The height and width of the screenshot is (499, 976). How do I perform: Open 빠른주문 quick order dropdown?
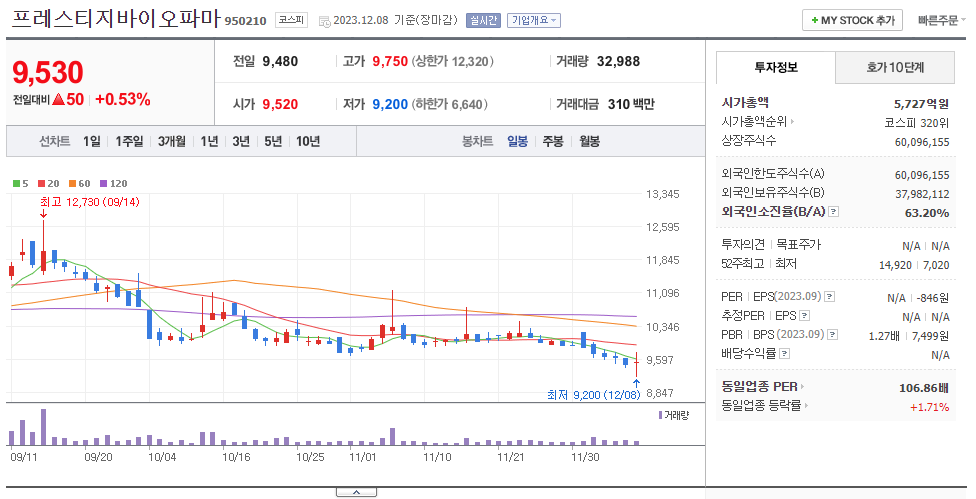(x=942, y=21)
